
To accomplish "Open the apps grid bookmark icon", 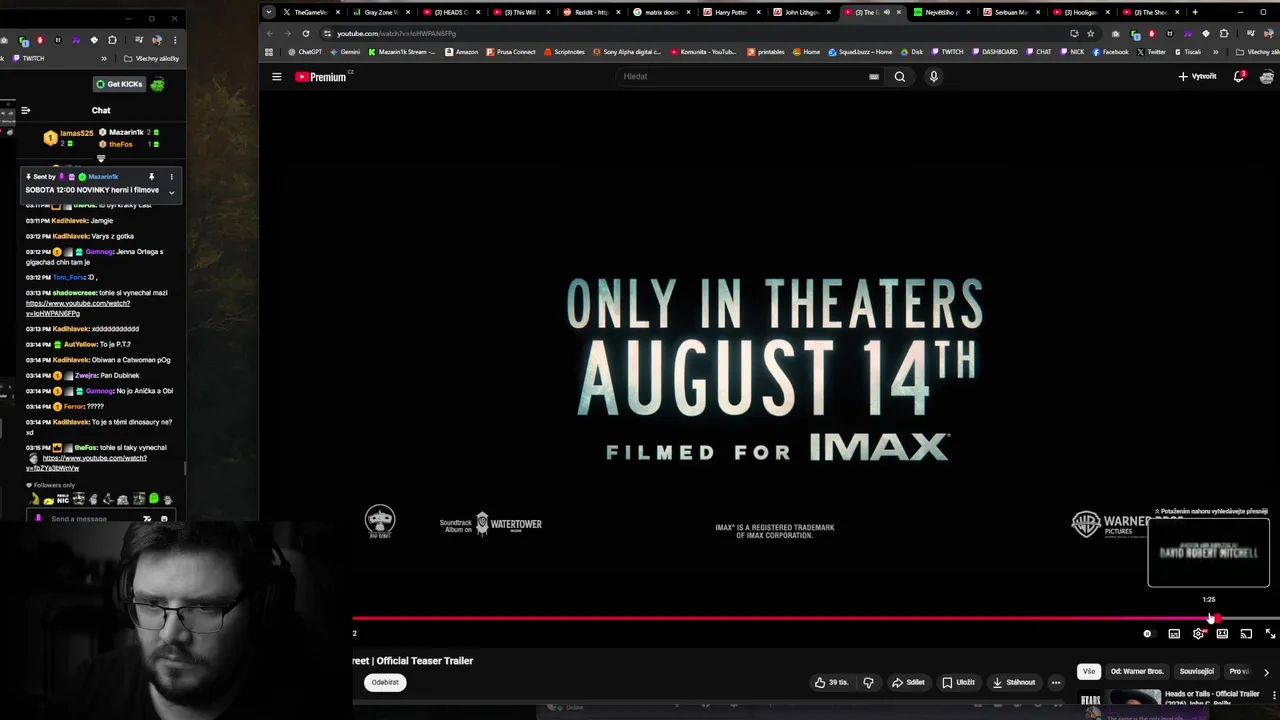I will click(268, 52).
